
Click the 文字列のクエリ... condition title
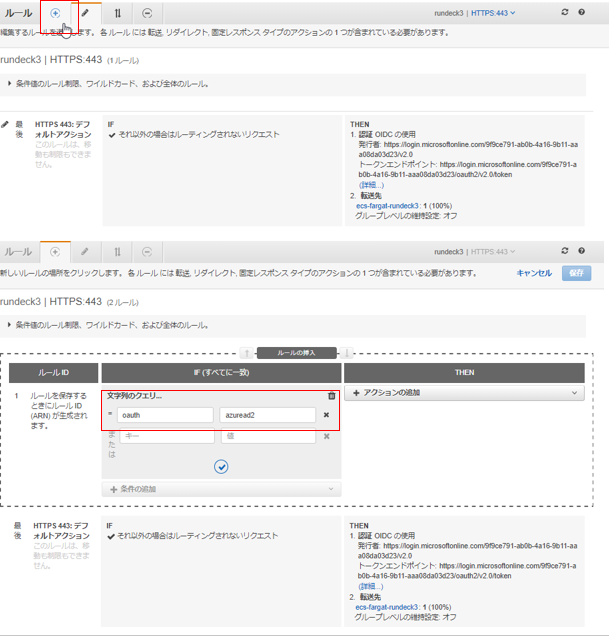(x=134, y=396)
